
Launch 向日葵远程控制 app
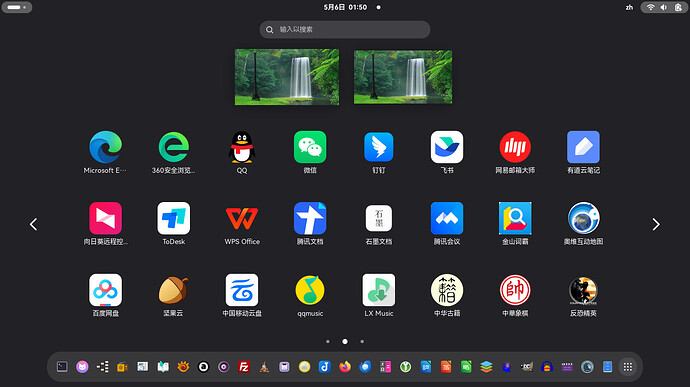[x=105, y=218]
